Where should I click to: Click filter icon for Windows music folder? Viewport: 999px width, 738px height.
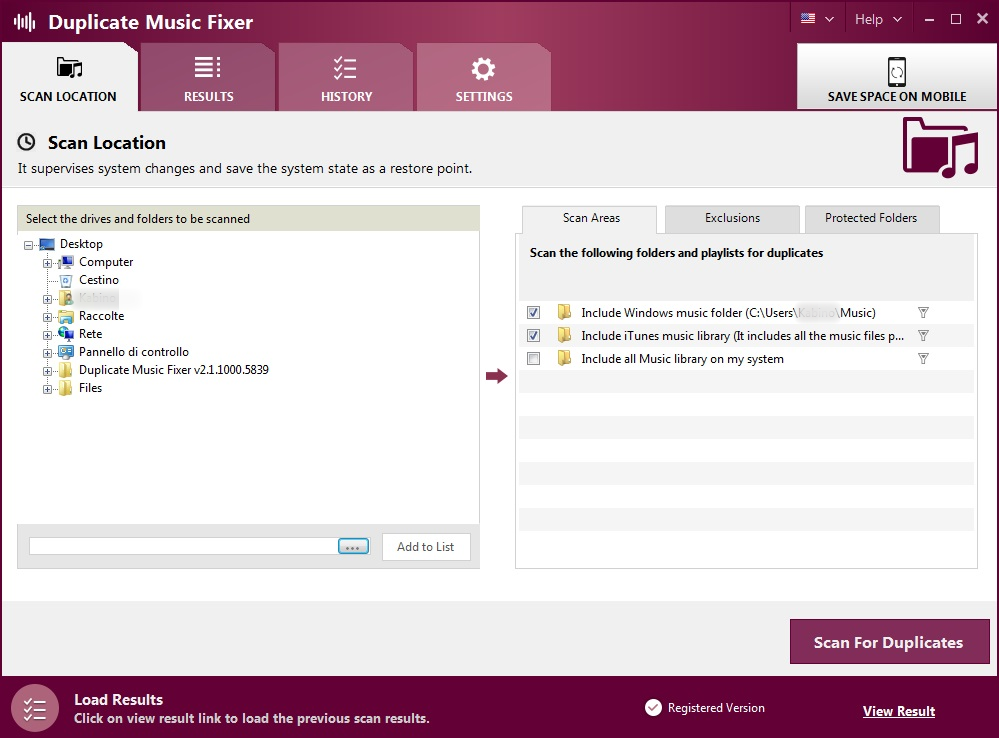point(923,313)
